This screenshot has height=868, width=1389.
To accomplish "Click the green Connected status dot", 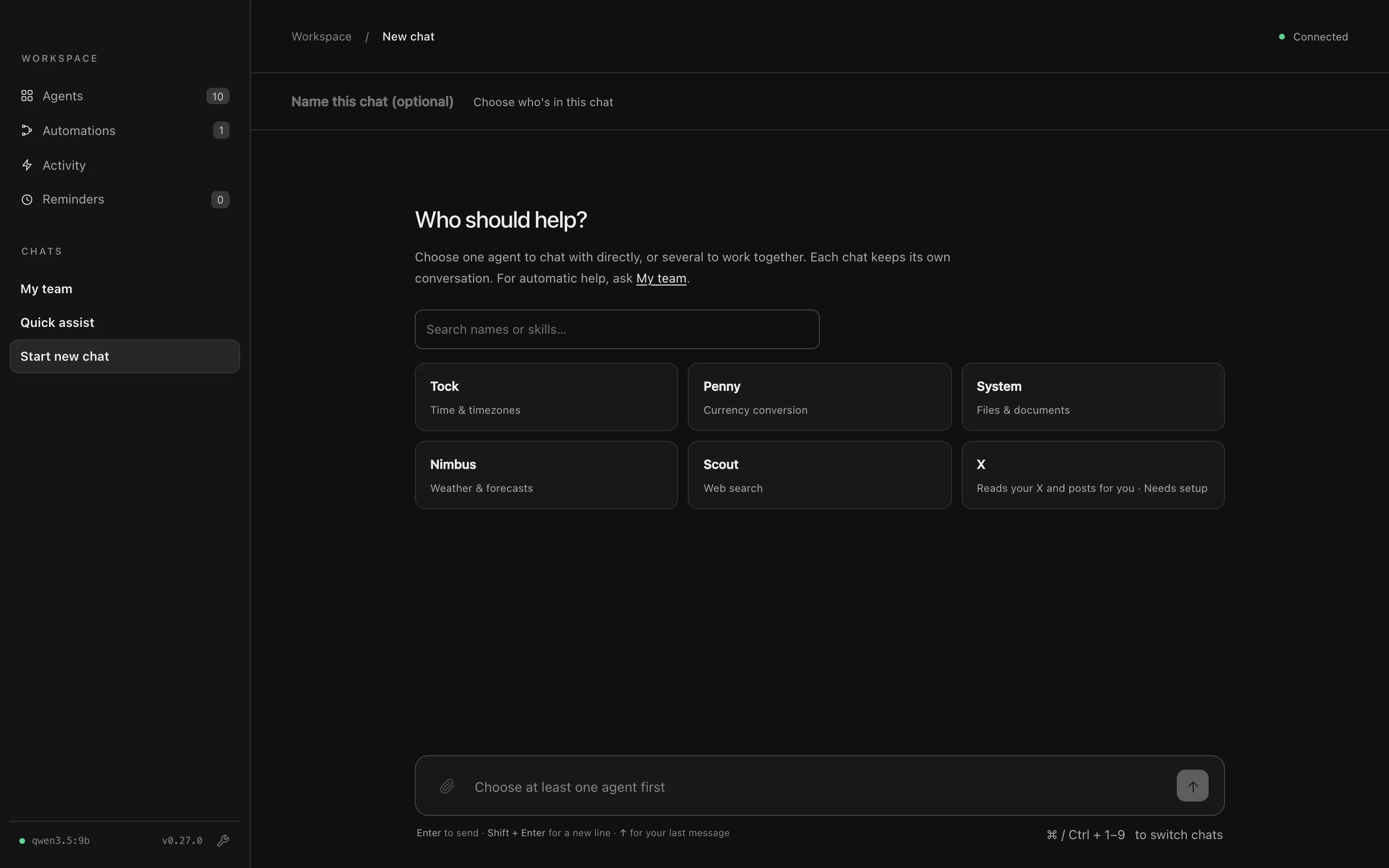I will tap(1281, 37).
